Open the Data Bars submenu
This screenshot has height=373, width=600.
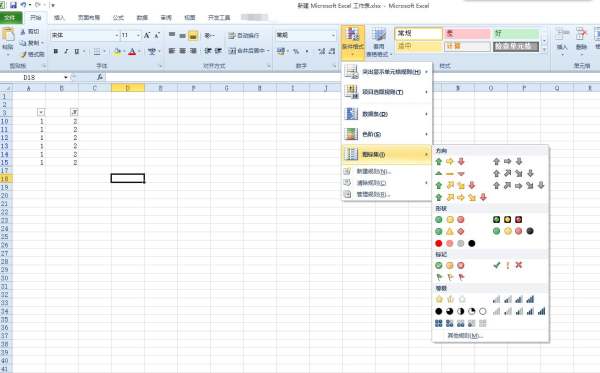pyautogui.click(x=386, y=114)
